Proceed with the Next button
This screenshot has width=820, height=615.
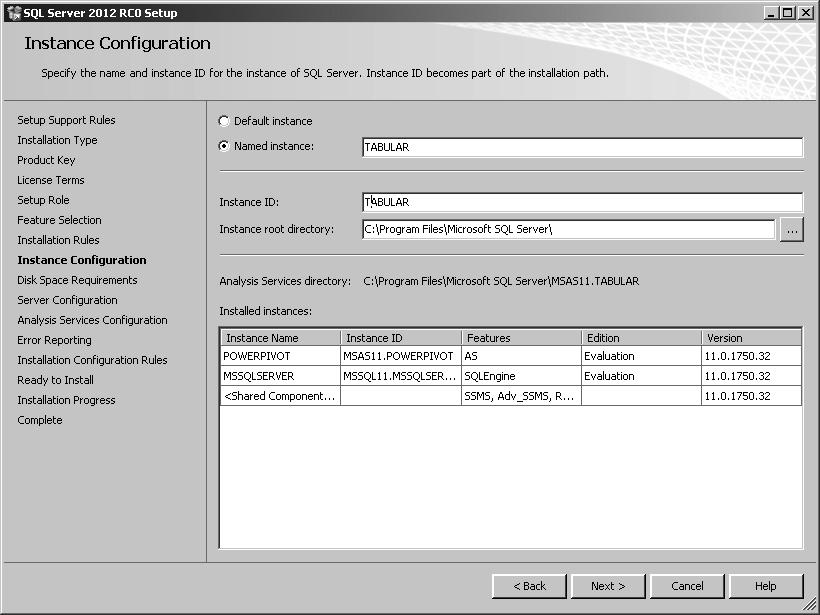click(x=608, y=586)
